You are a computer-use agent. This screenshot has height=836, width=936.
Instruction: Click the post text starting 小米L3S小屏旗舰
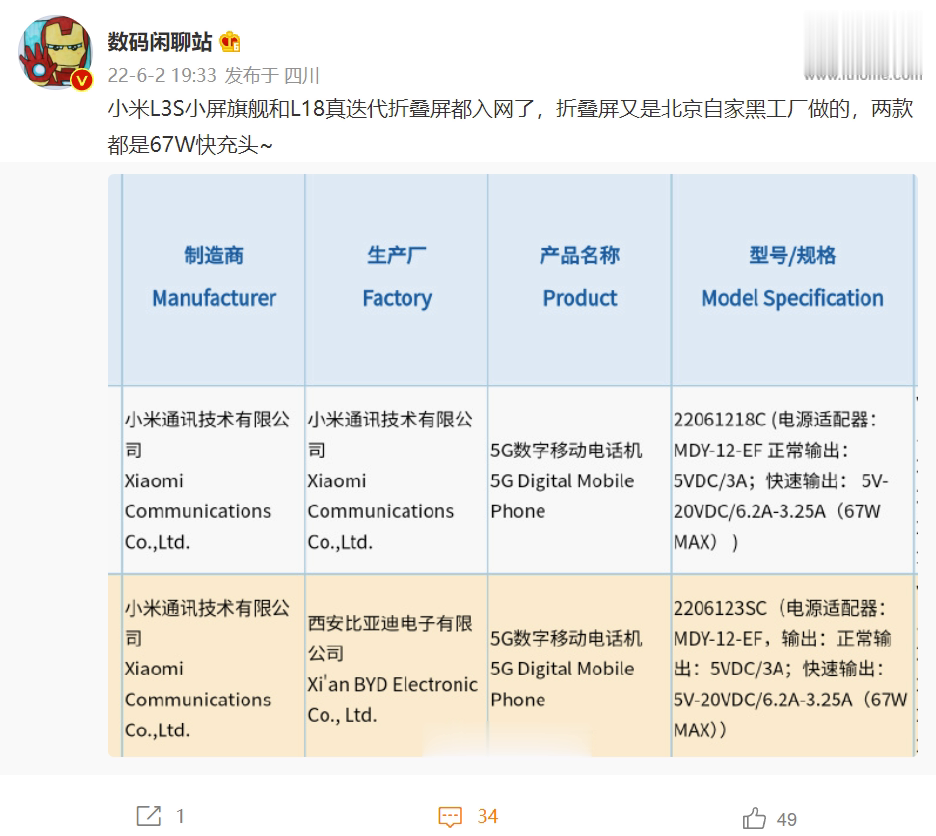510,109
